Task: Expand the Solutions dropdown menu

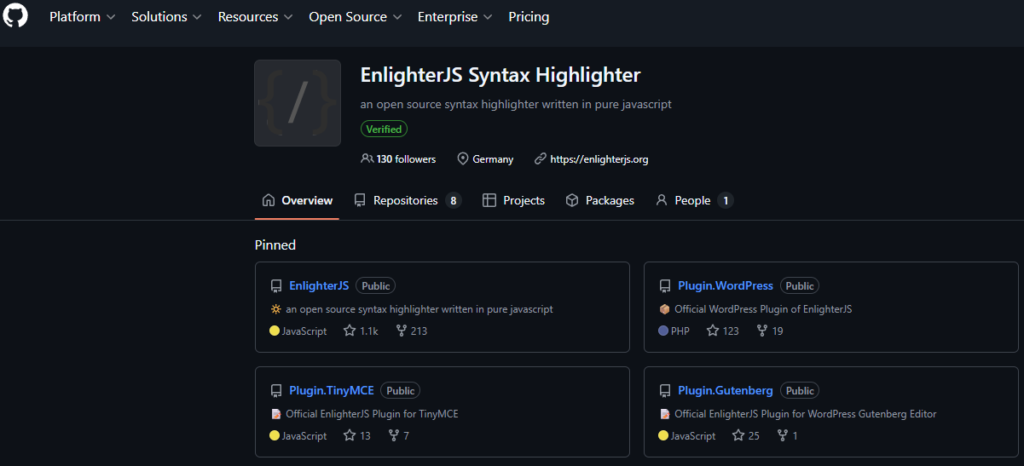Action: click(x=166, y=17)
